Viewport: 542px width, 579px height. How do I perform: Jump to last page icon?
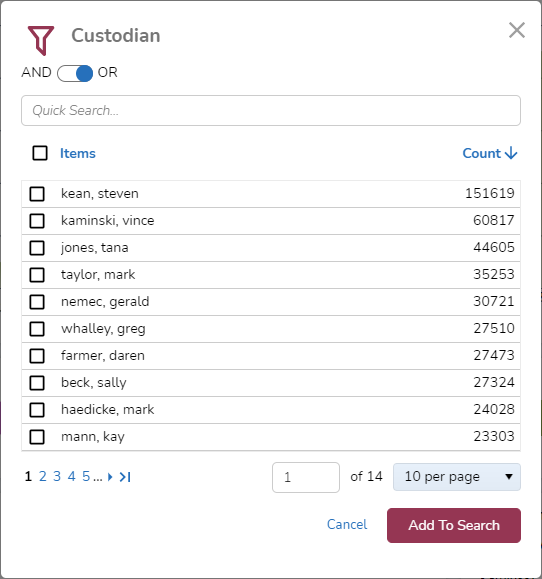(125, 477)
